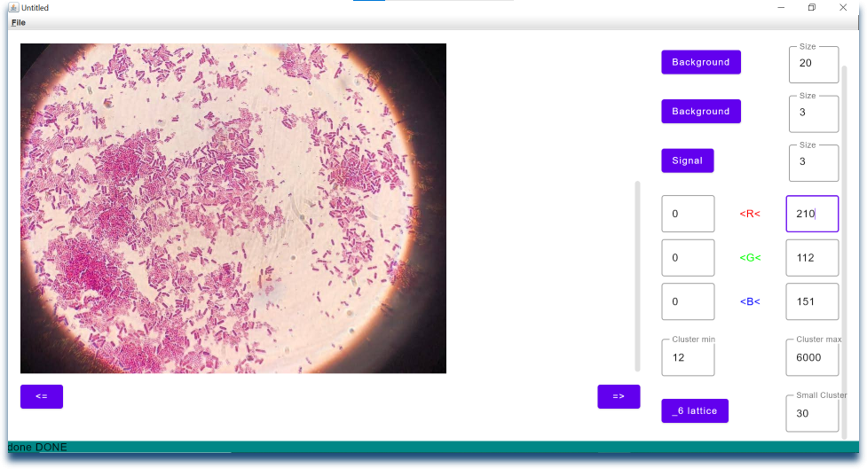Screen dimensions: 867x469
Task: Click the red maximum field showing 210
Action: (x=811, y=214)
